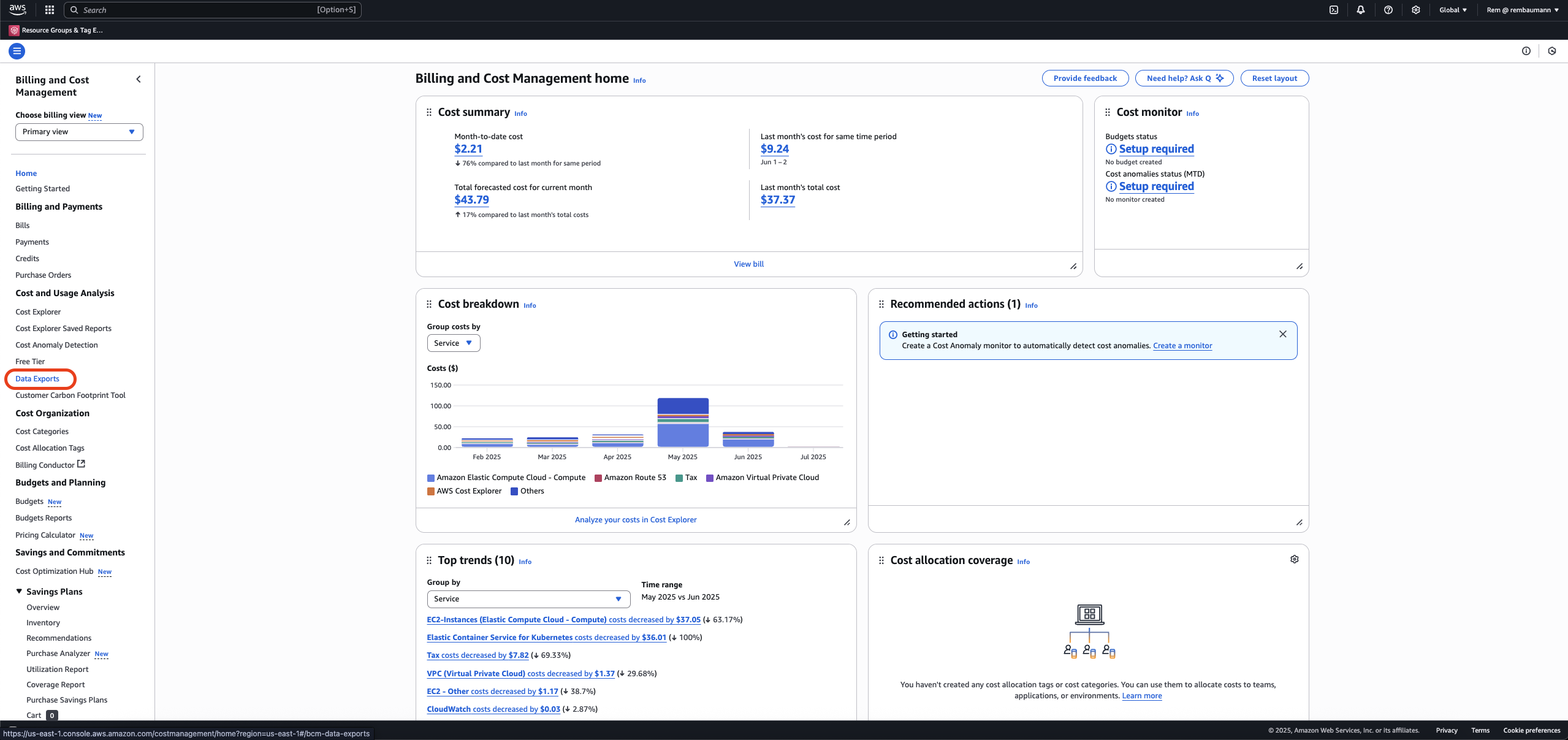Open CloudShell terminal icon
1568x740 pixels.
1333,10
